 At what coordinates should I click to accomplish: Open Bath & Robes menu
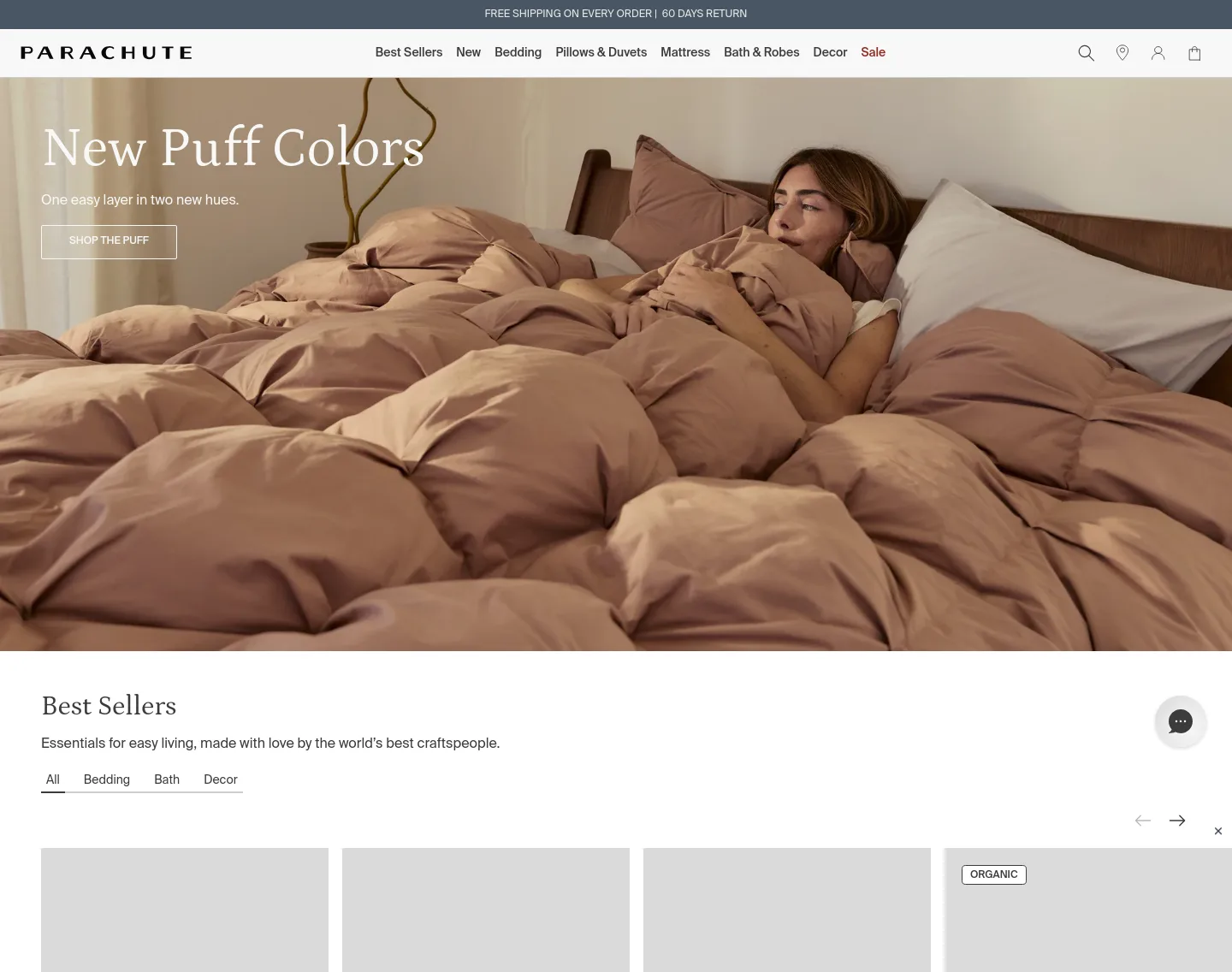tap(761, 52)
